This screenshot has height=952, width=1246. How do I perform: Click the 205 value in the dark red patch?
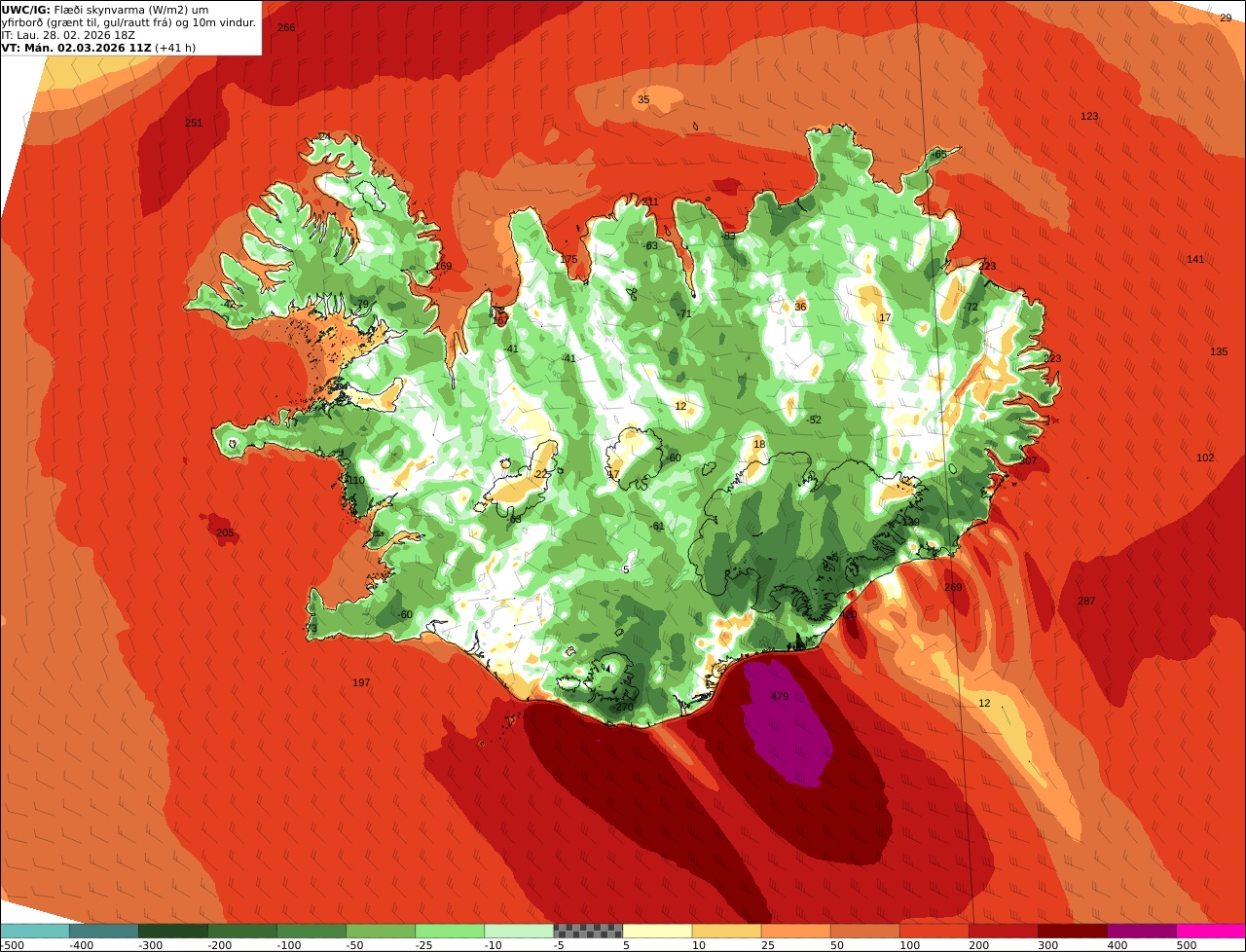pyautogui.click(x=225, y=533)
